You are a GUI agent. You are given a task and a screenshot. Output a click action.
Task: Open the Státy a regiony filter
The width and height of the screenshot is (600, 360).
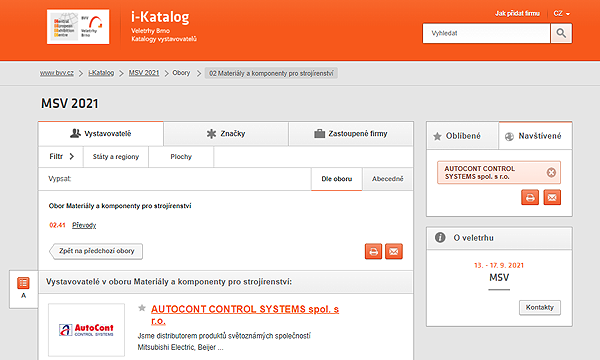[x=116, y=156]
